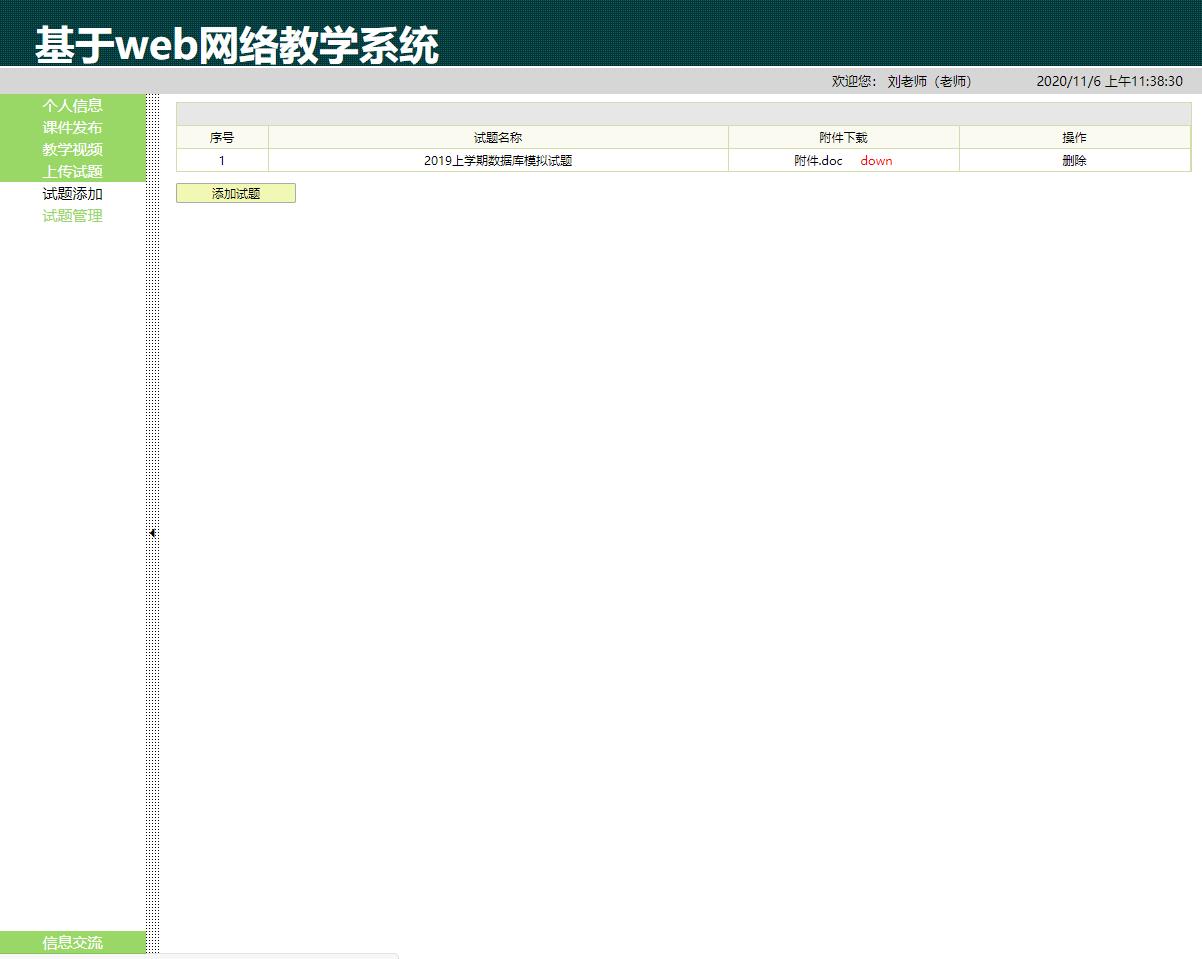Screen dimensions: 1202x959
Task: Open the 试题添加 submenu entry
Action: 71,194
